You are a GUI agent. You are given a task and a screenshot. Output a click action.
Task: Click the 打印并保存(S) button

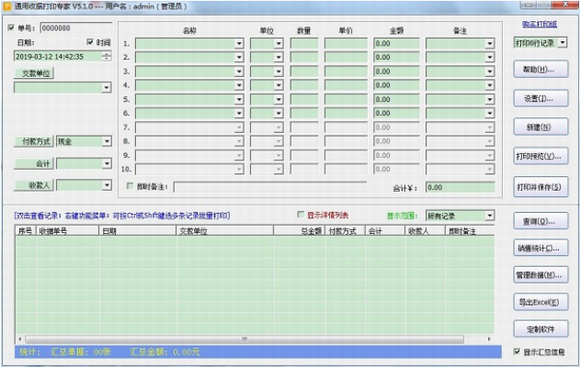[x=540, y=187]
